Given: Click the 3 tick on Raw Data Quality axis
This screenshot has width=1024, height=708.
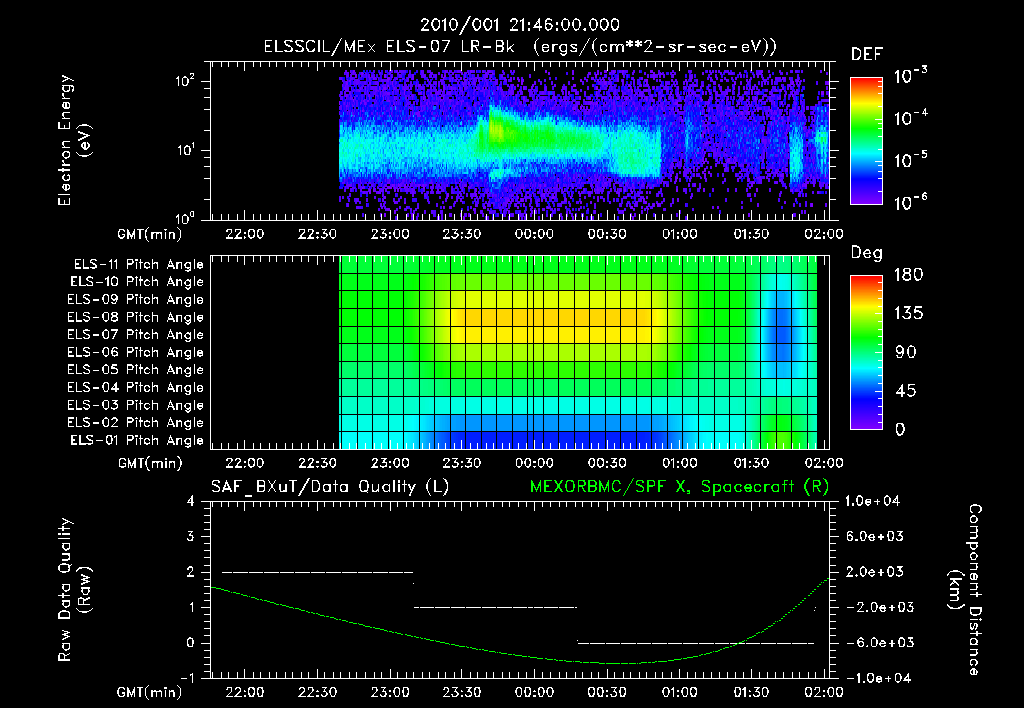Looking at the screenshot, I should tap(191, 536).
